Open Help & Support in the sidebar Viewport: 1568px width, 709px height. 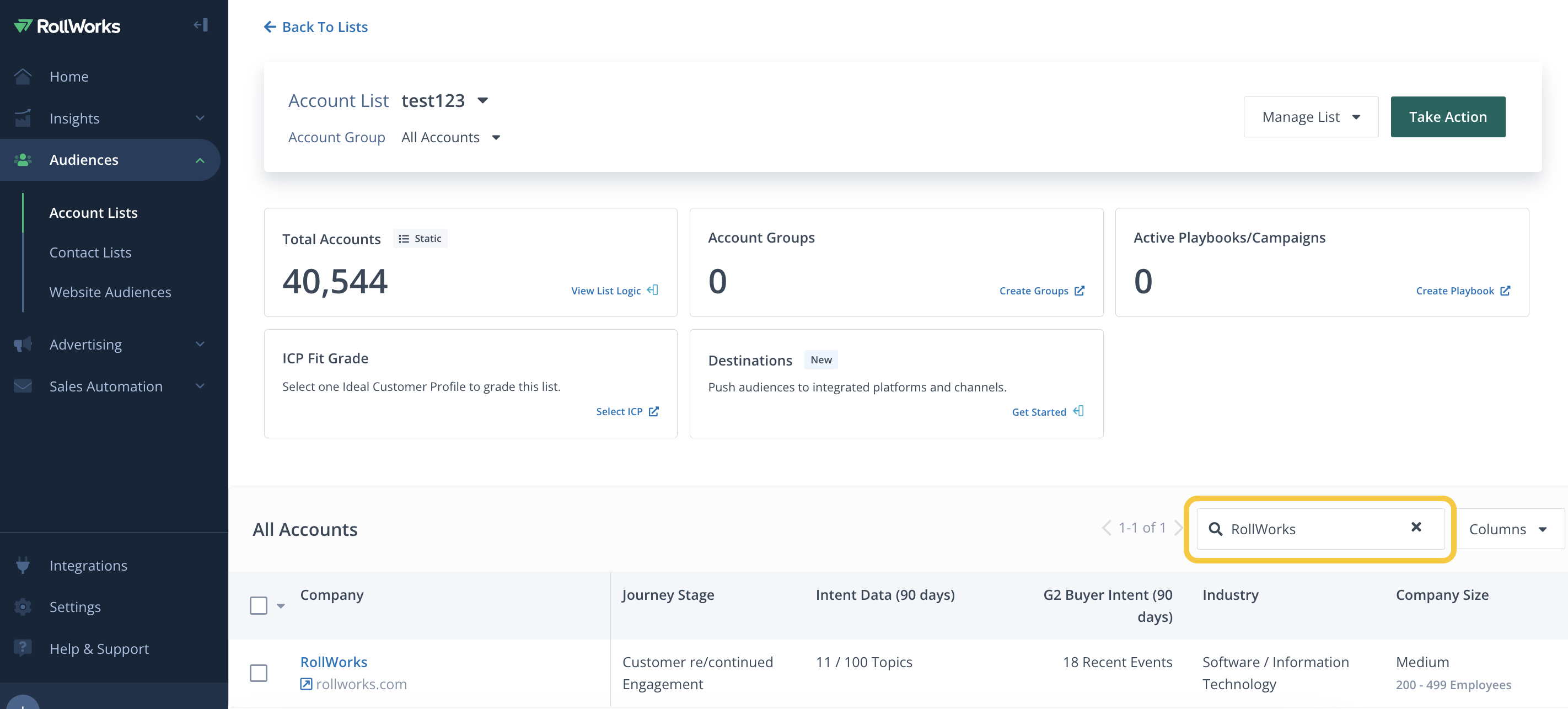(x=99, y=649)
